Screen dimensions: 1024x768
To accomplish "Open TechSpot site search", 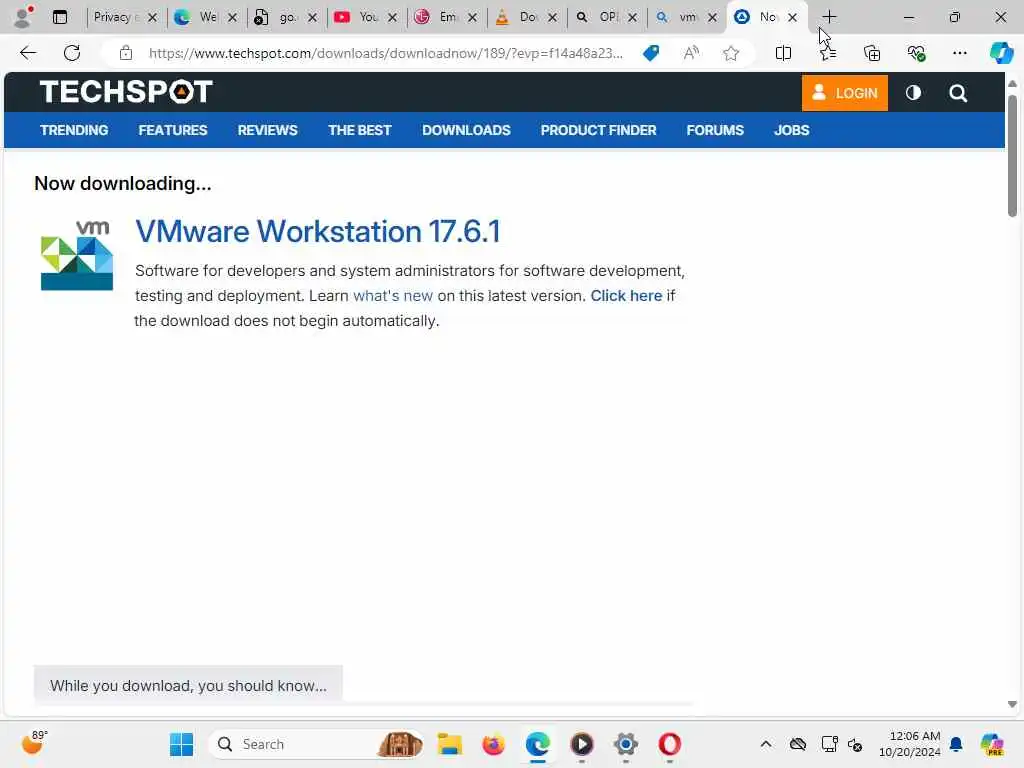I will click(x=958, y=93).
